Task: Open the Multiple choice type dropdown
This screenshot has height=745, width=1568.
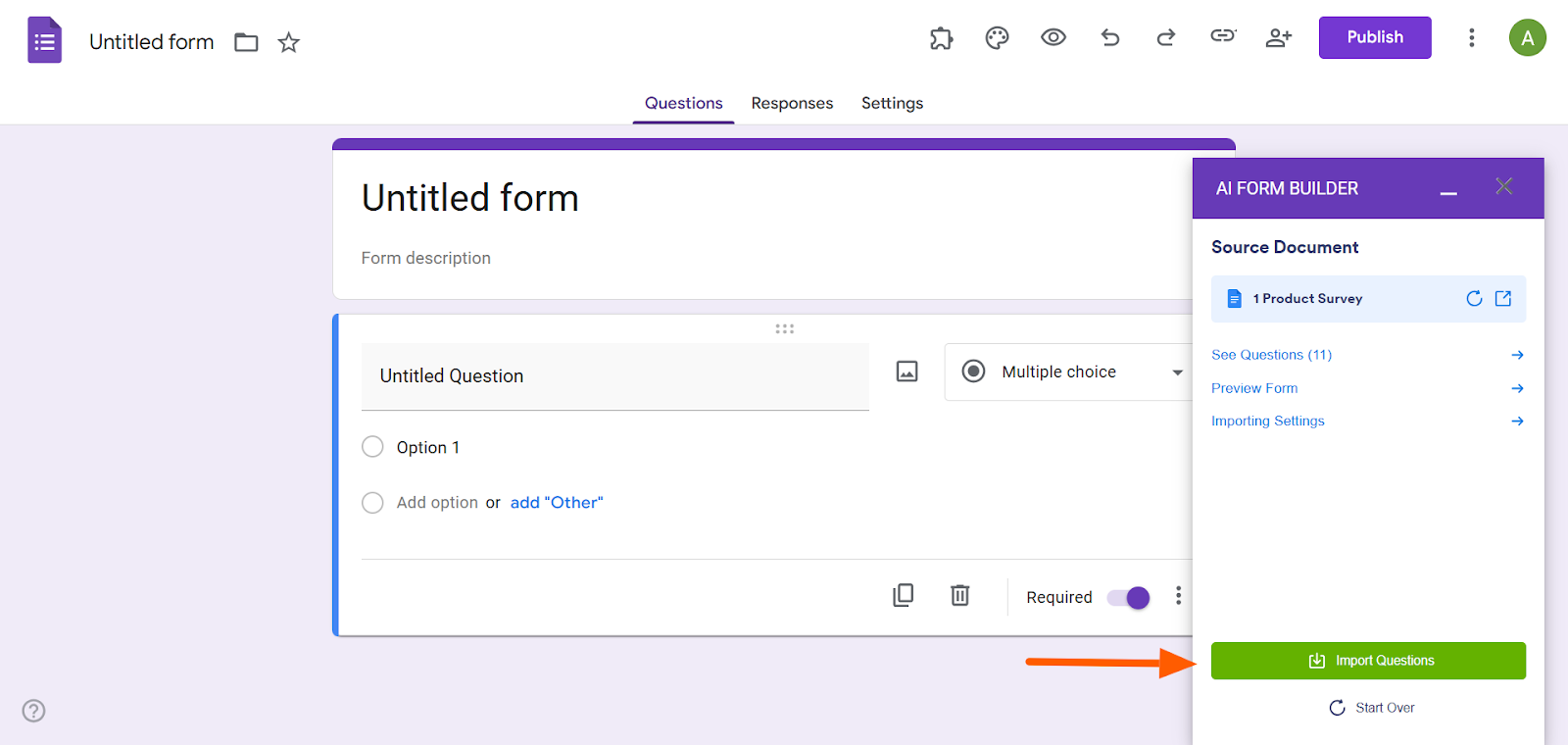Action: tap(1068, 372)
